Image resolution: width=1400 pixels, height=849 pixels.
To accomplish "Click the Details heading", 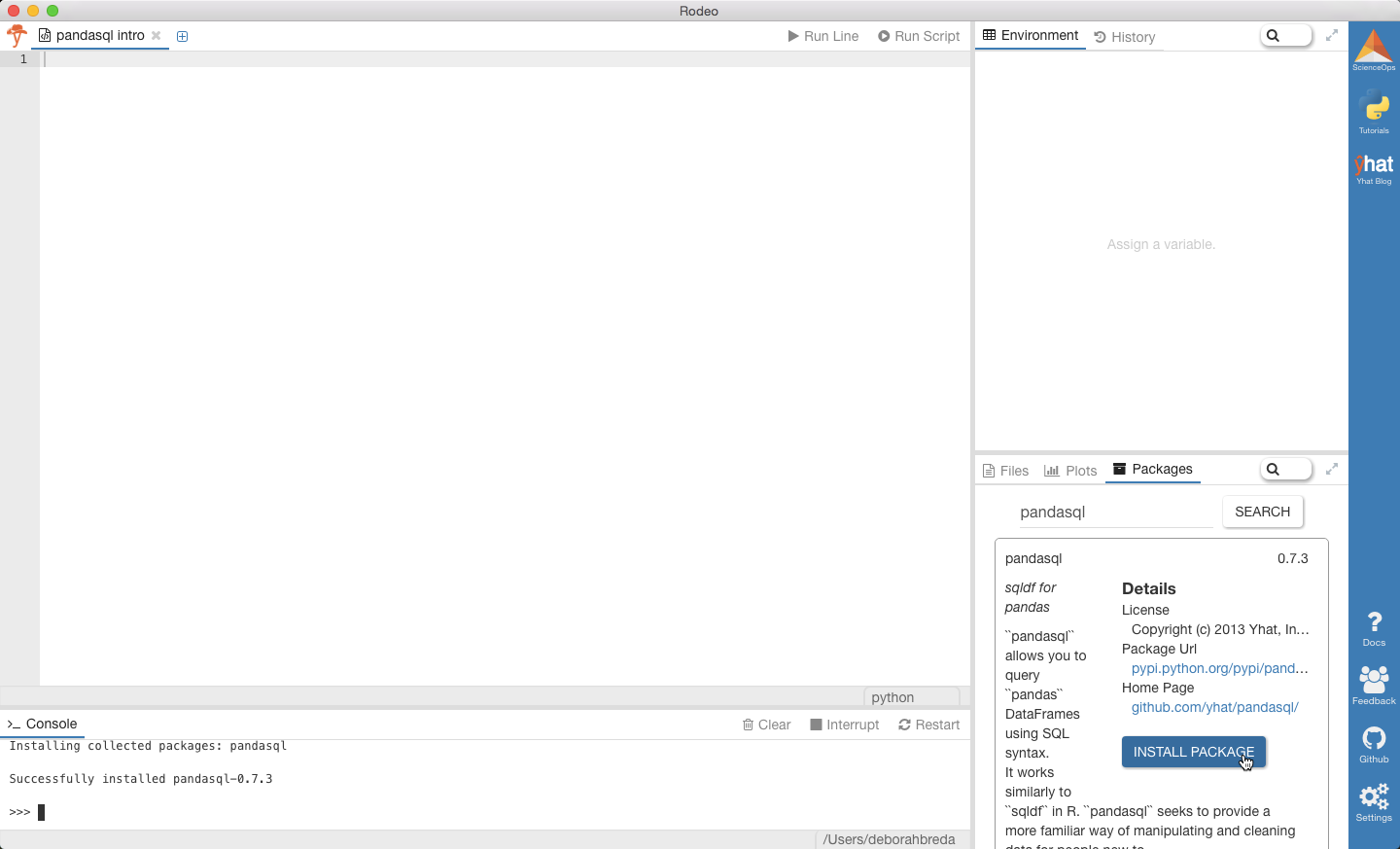I will (1148, 588).
